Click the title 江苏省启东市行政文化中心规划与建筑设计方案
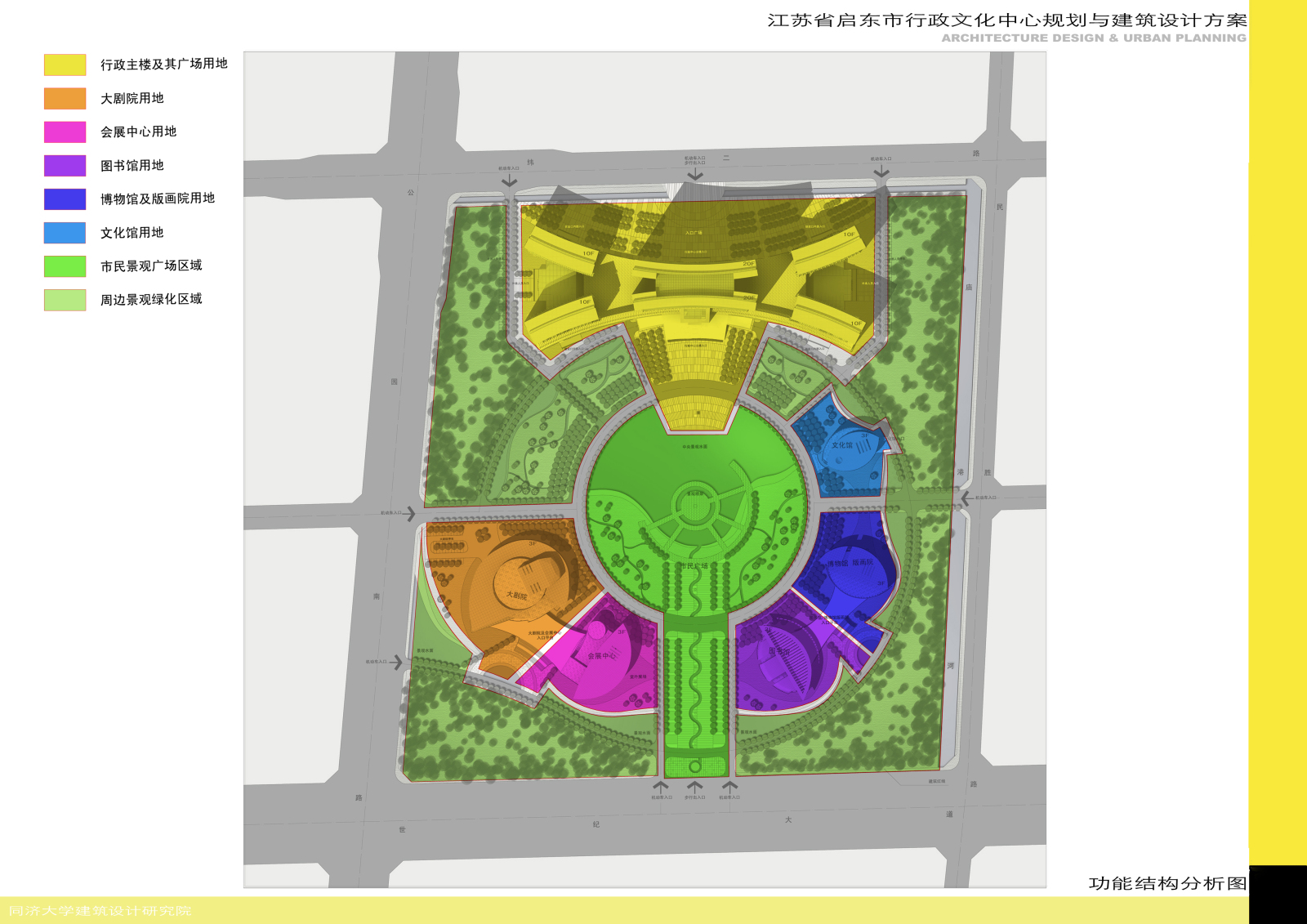Viewport: 1307px width, 924px height. pos(1007,20)
